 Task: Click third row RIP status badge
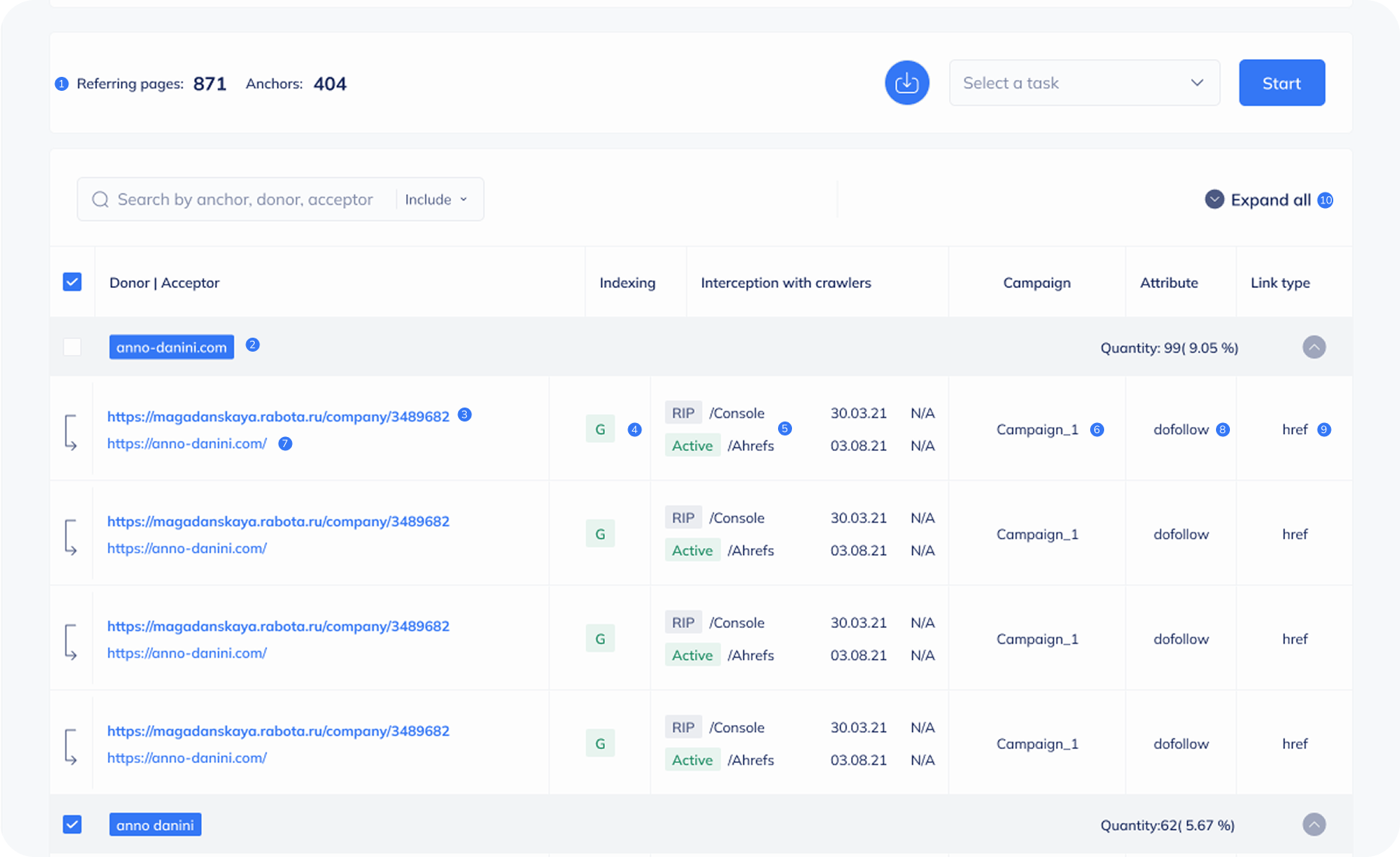point(683,623)
